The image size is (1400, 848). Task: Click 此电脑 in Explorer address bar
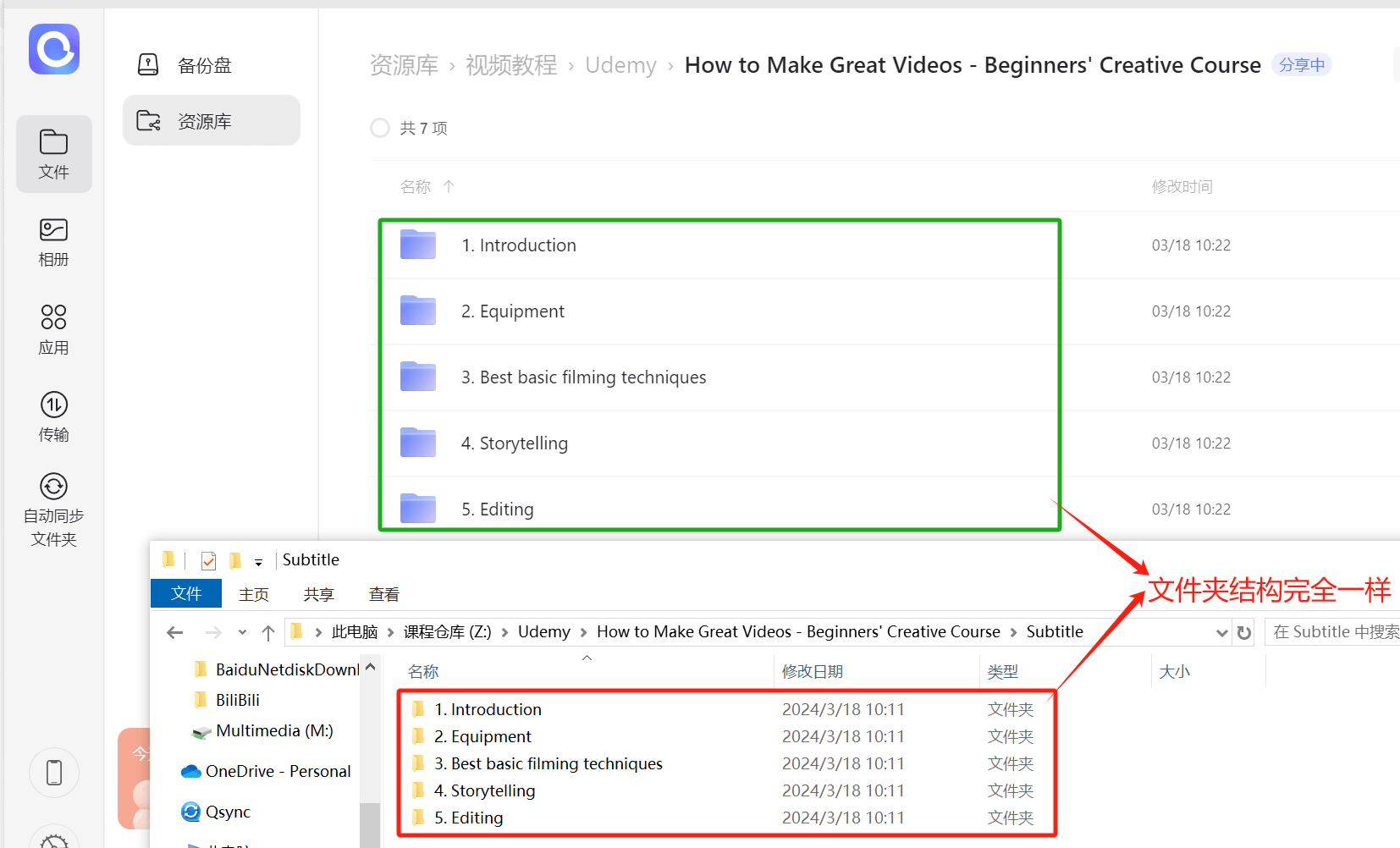click(x=355, y=632)
